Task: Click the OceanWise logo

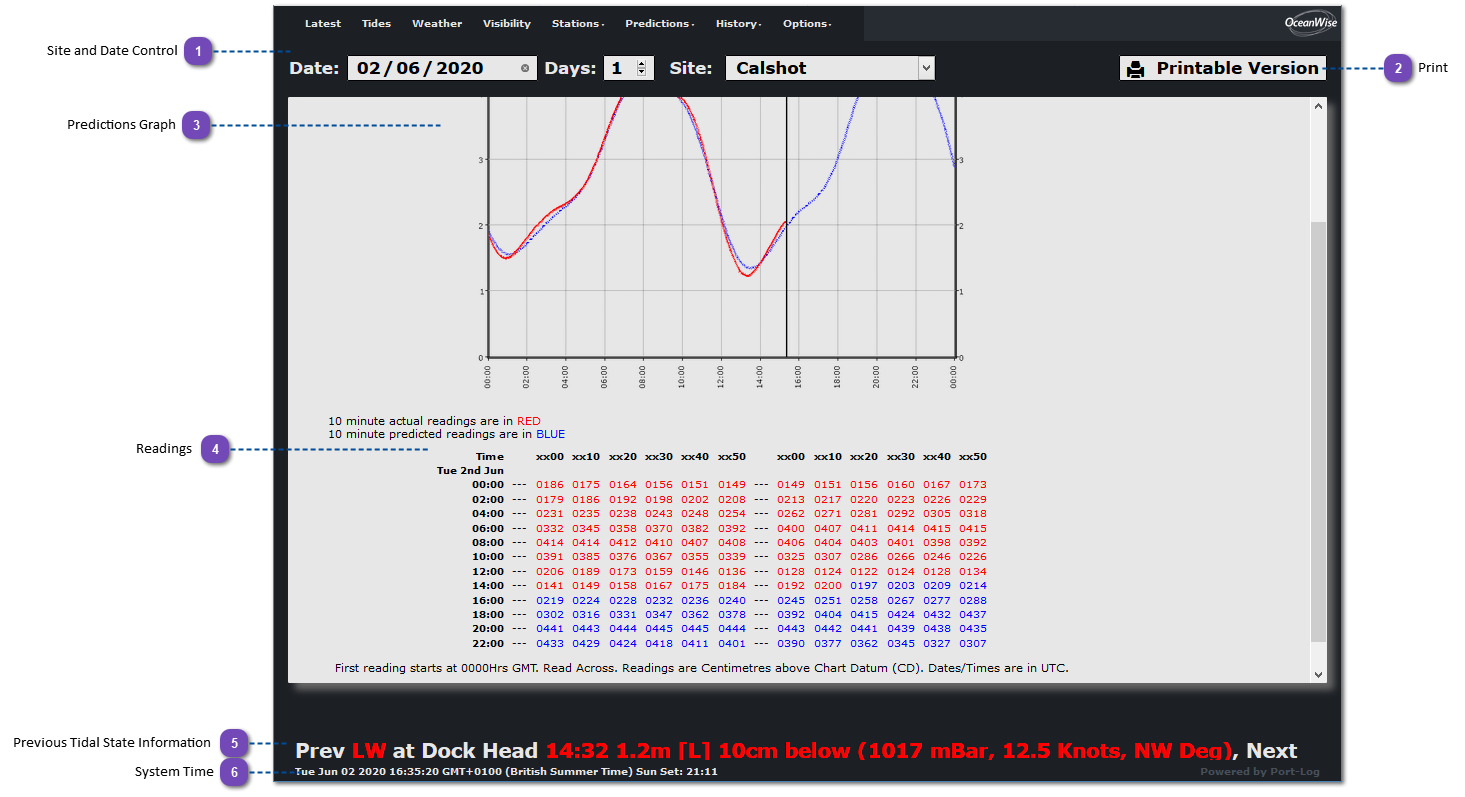Action: 1310,23
